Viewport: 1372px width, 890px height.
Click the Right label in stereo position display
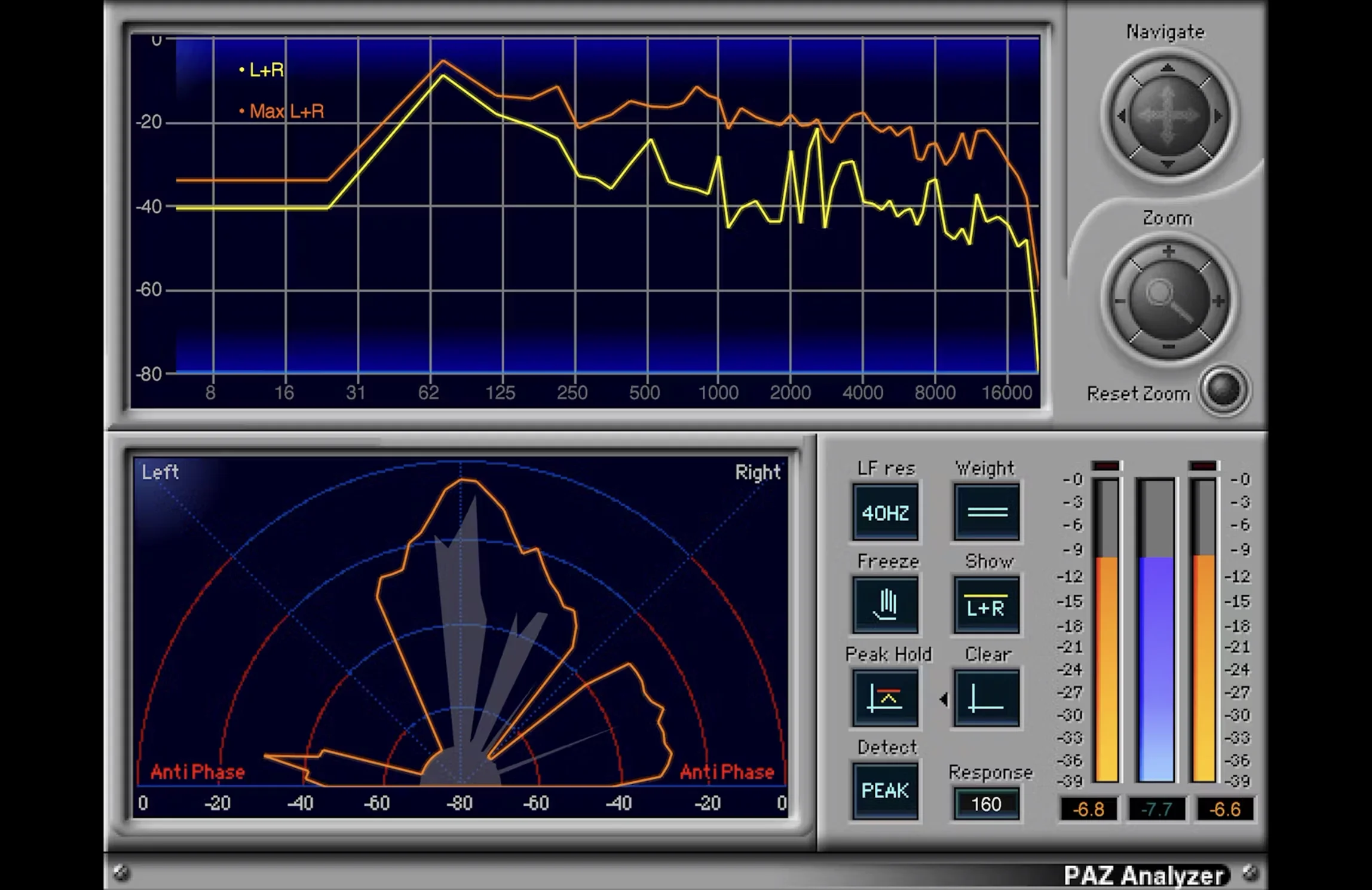tap(758, 472)
